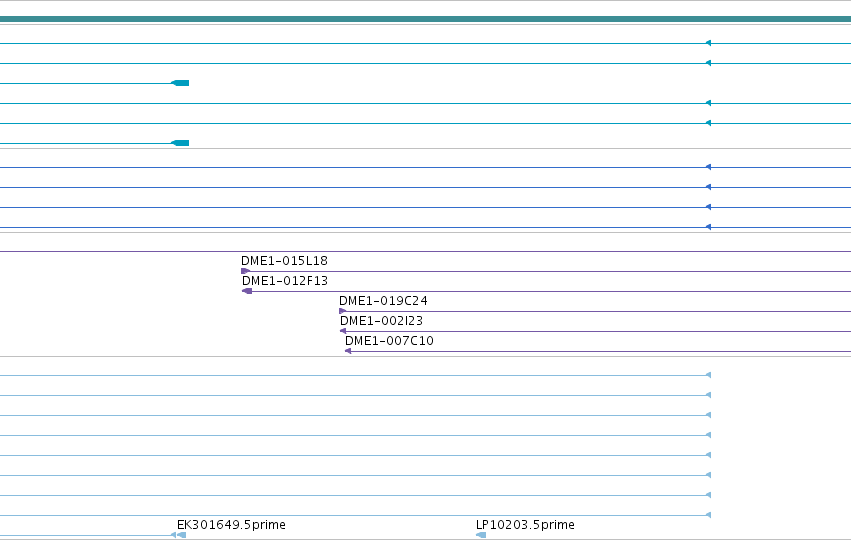Select the arrowhead end of DME1-015L18 feature
The width and height of the screenshot is (851, 540).
245,271
